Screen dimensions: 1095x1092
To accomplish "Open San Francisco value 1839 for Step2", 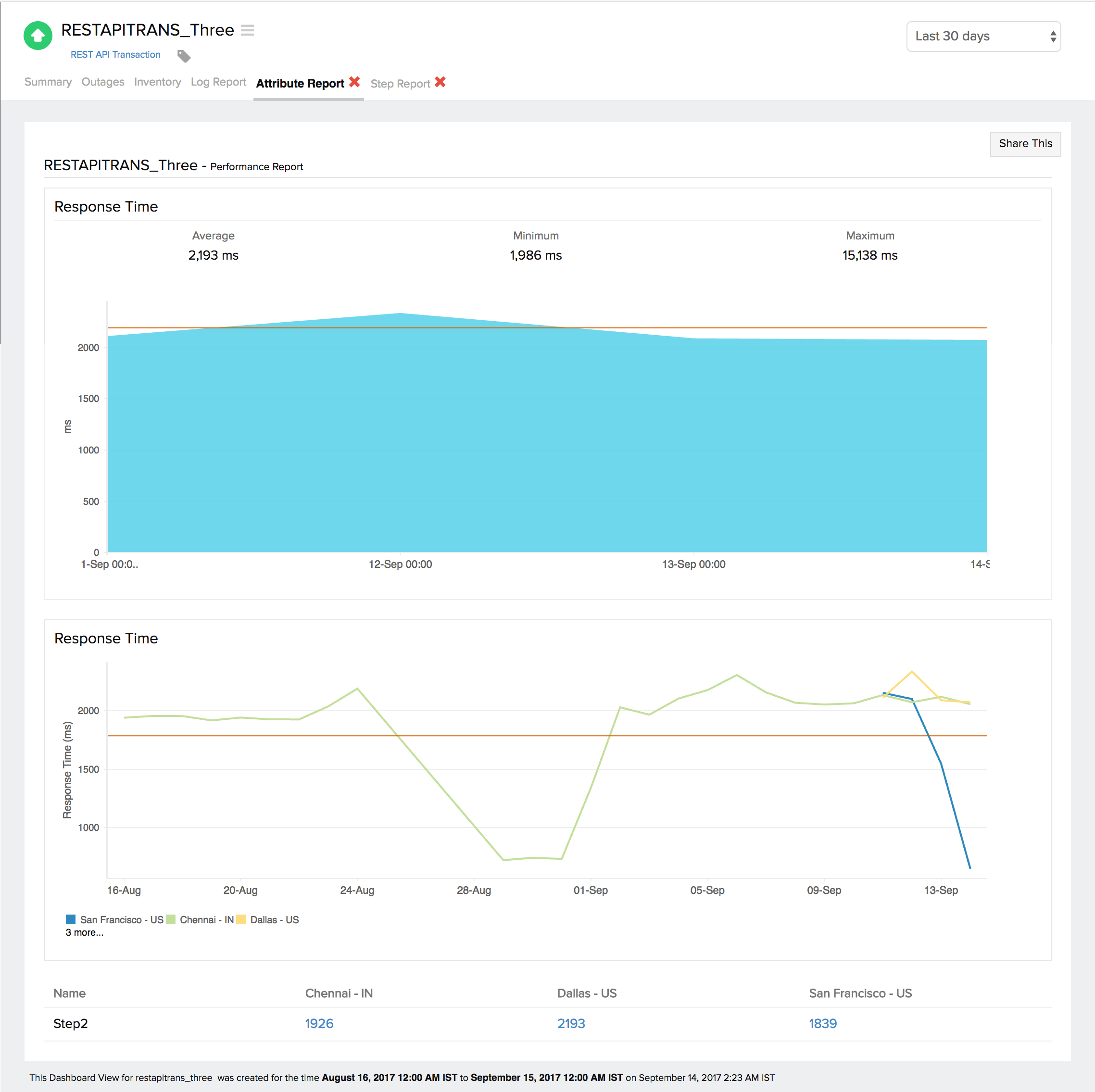I will (x=822, y=1023).
